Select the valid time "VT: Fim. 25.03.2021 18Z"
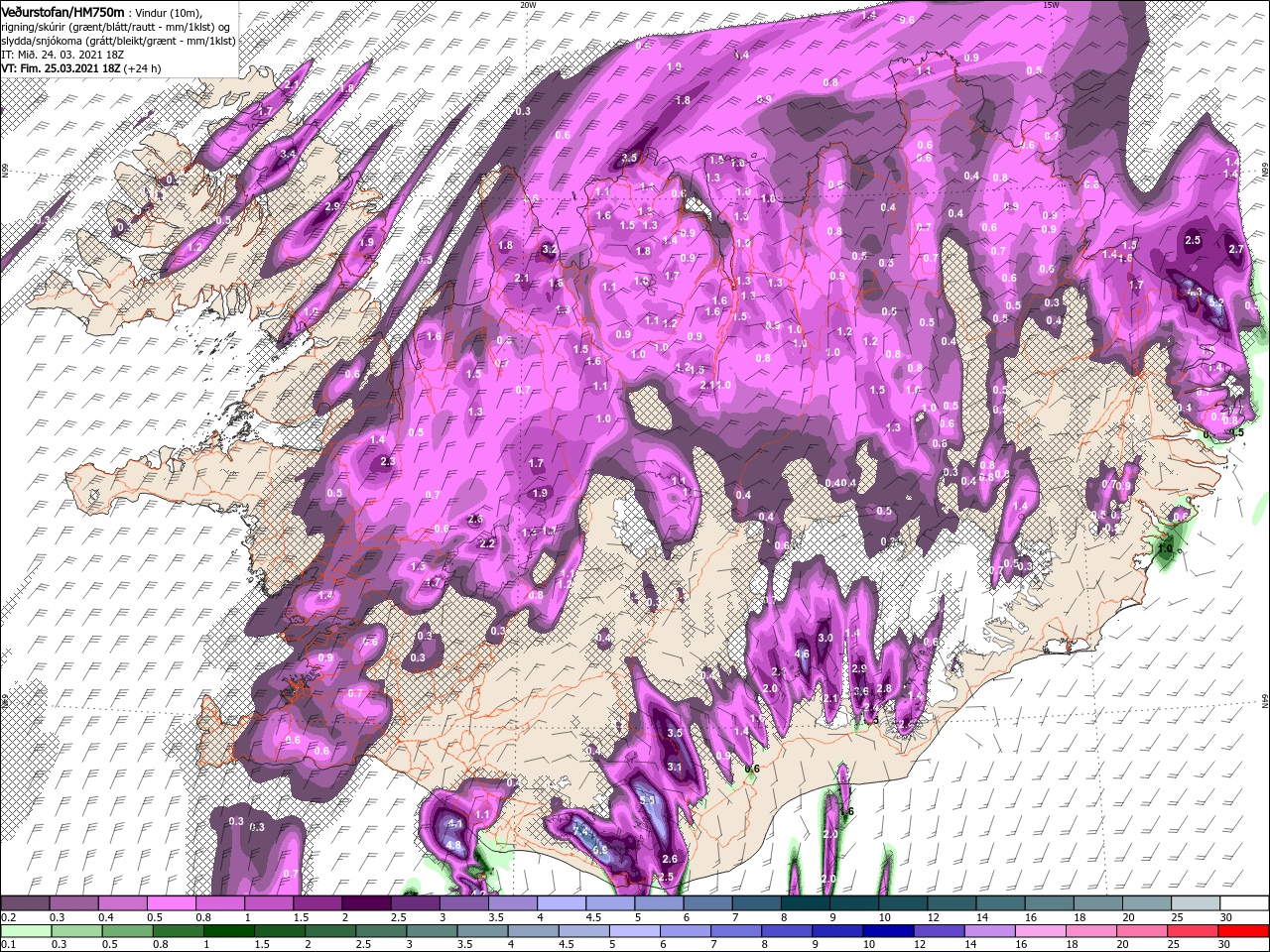Image resolution: width=1270 pixels, height=952 pixels. click(61, 68)
